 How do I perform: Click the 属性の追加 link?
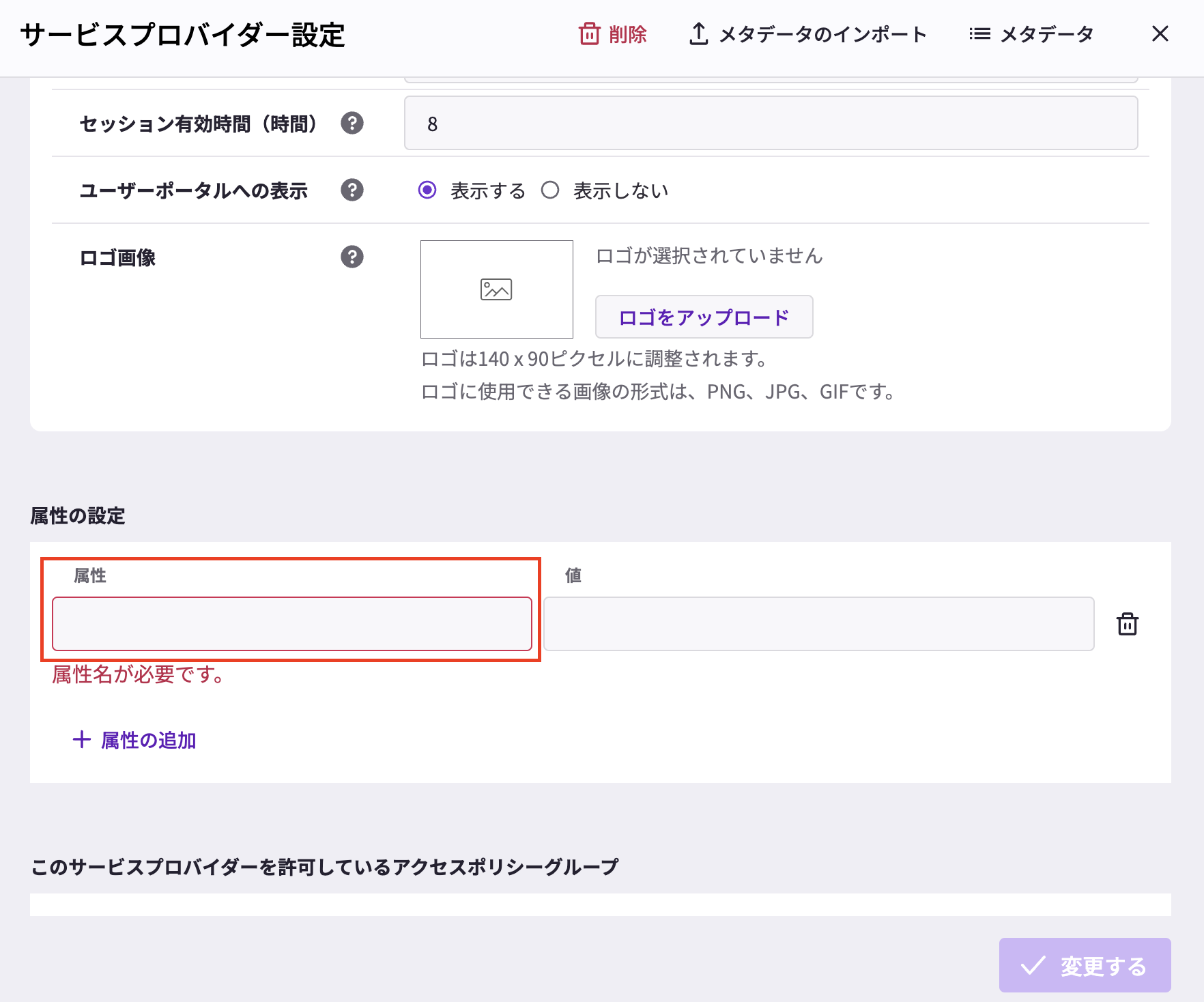[x=147, y=739]
